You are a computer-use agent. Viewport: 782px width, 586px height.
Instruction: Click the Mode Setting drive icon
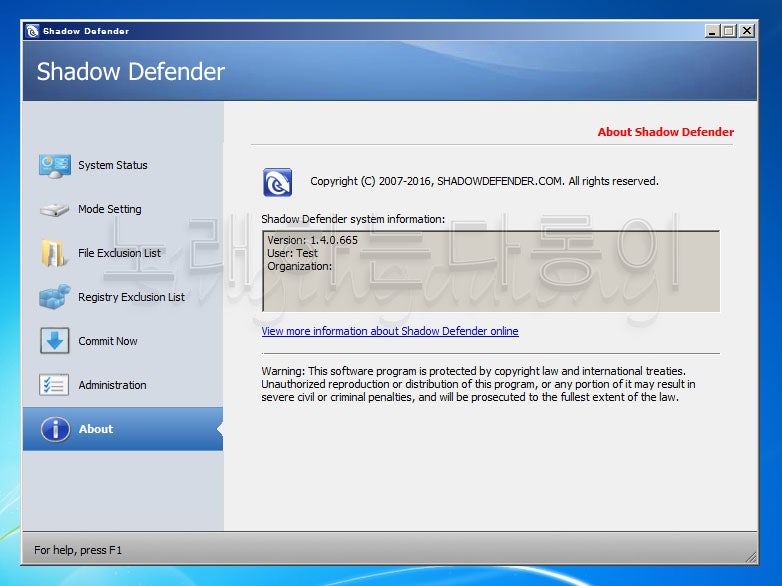54,209
